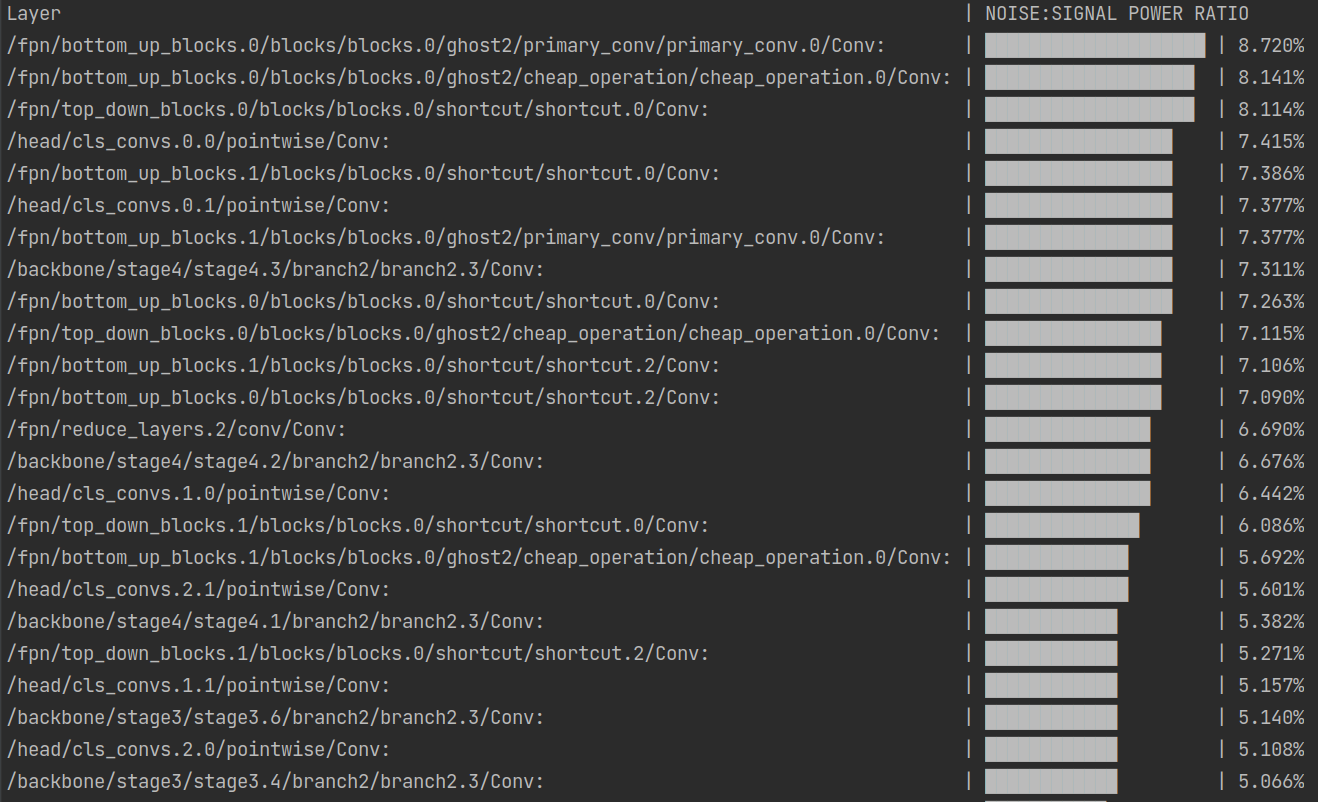Click the "Layer" column header text

pyautogui.click(x=34, y=14)
